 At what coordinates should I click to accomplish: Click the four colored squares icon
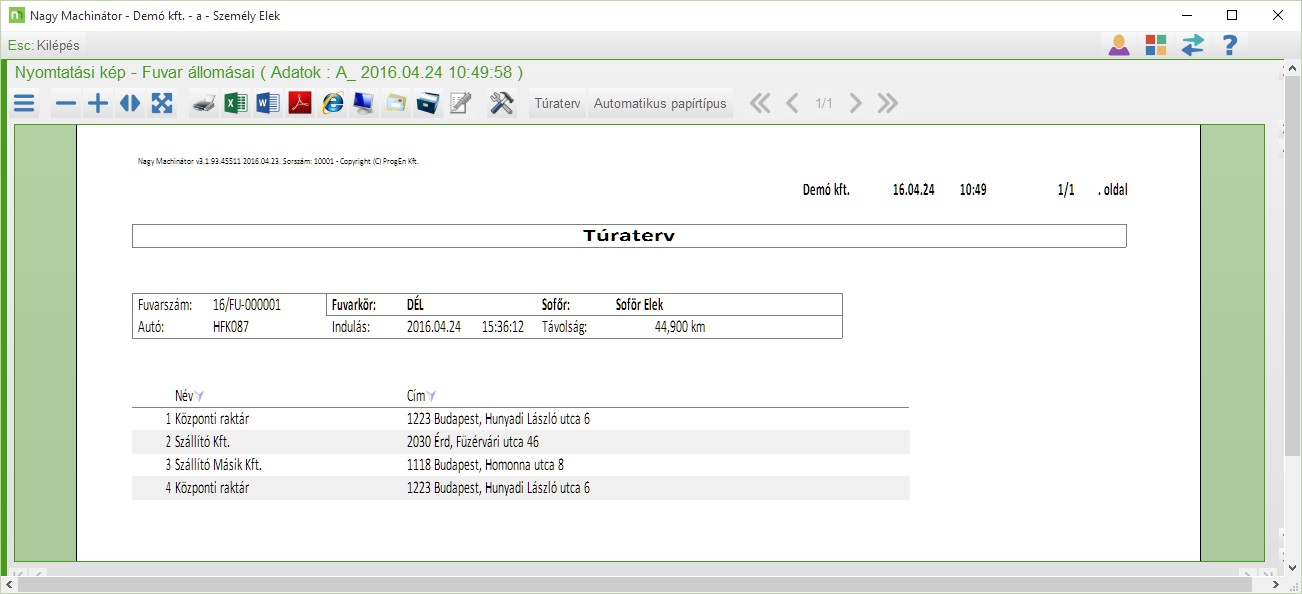tap(1156, 45)
